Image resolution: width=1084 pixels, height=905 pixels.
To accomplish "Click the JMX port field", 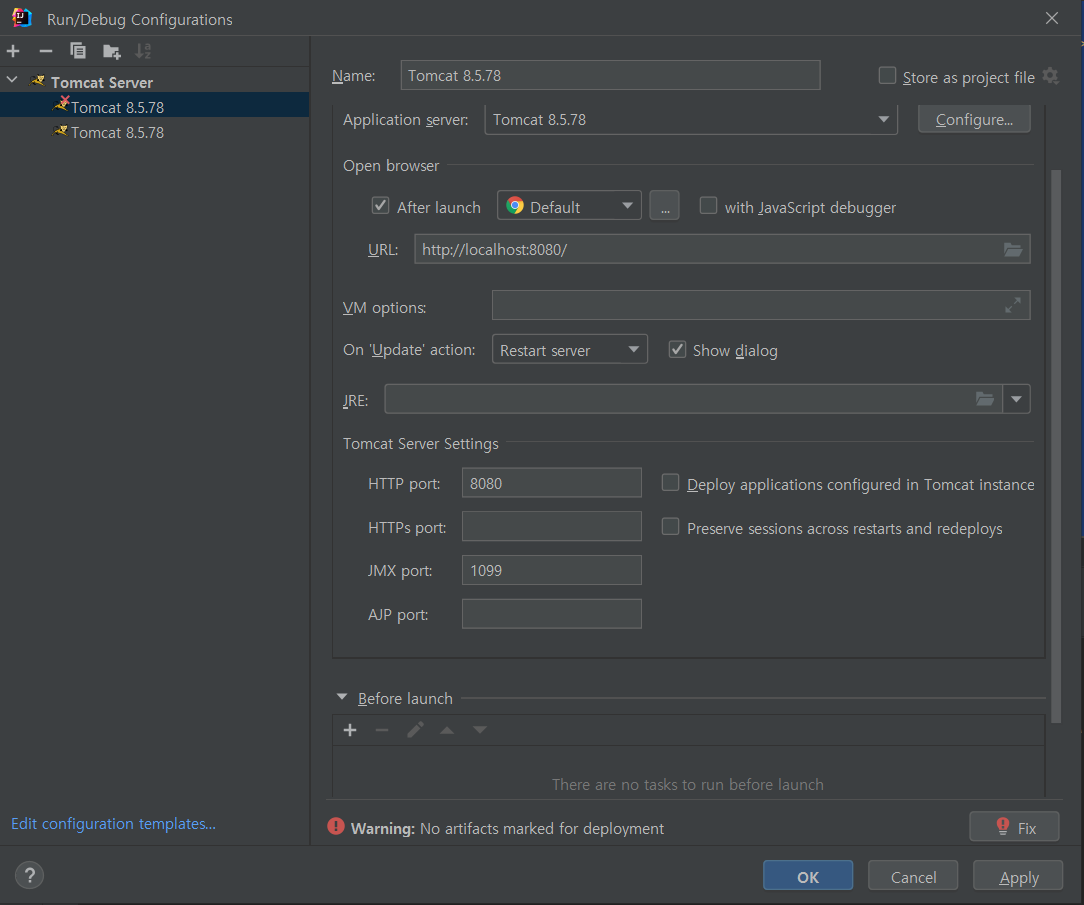I will coord(552,570).
